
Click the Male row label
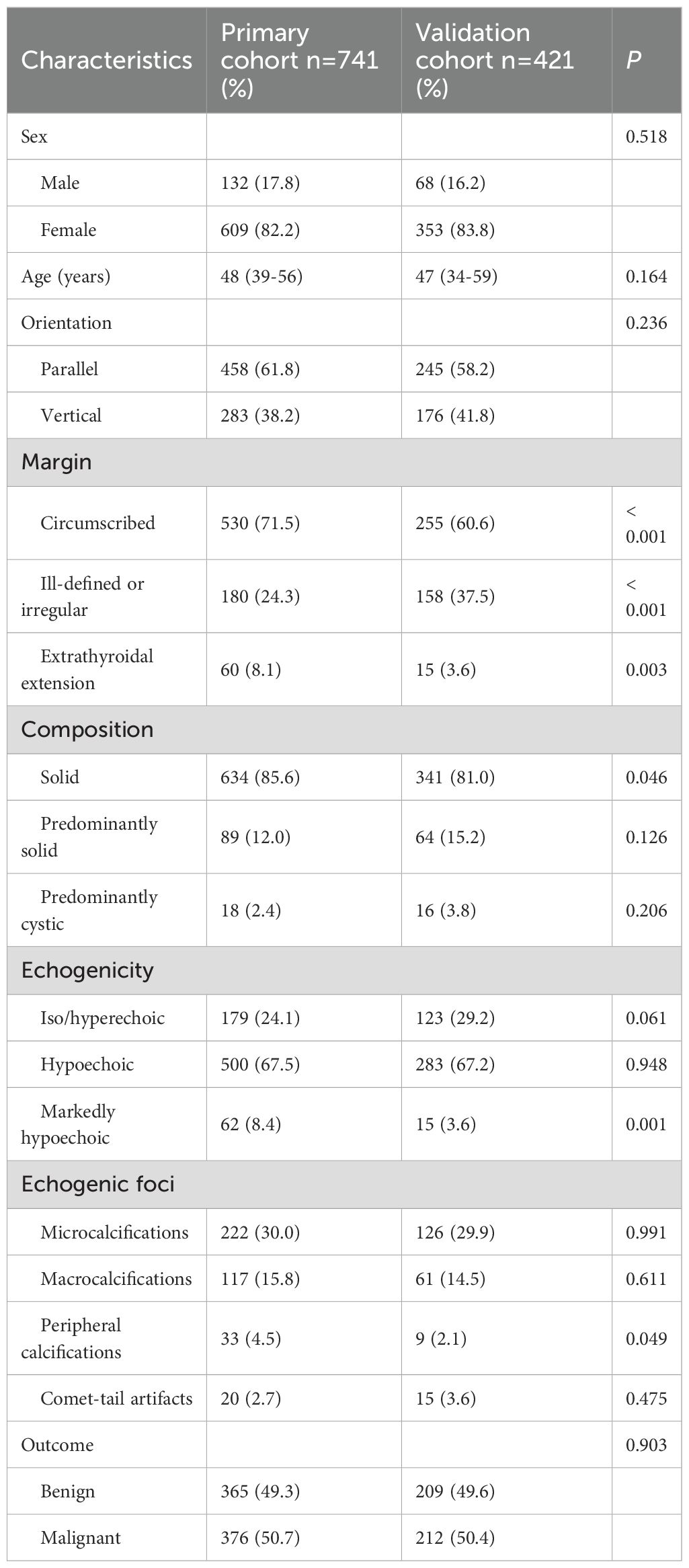[60, 183]
